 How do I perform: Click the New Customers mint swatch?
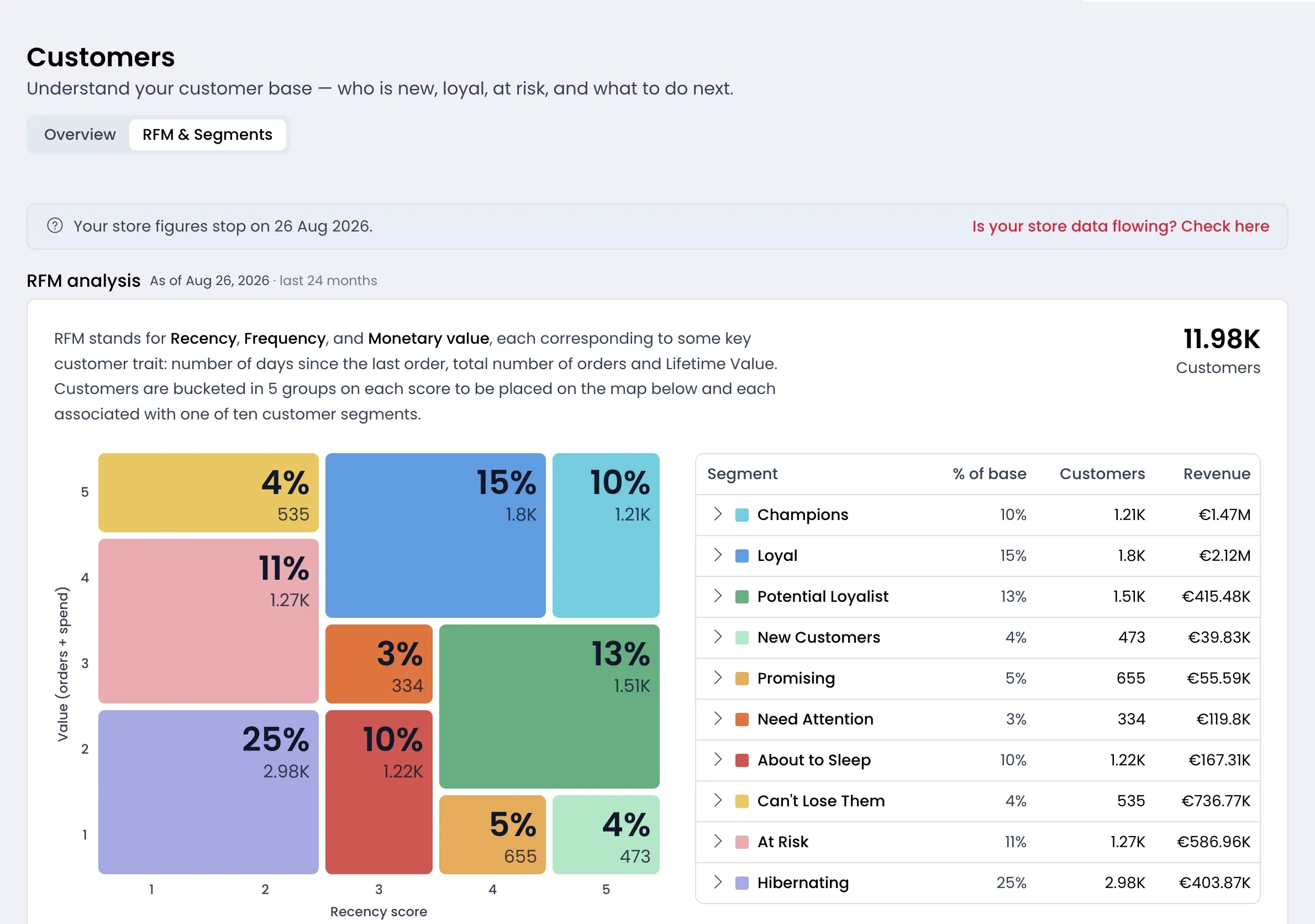click(x=741, y=638)
